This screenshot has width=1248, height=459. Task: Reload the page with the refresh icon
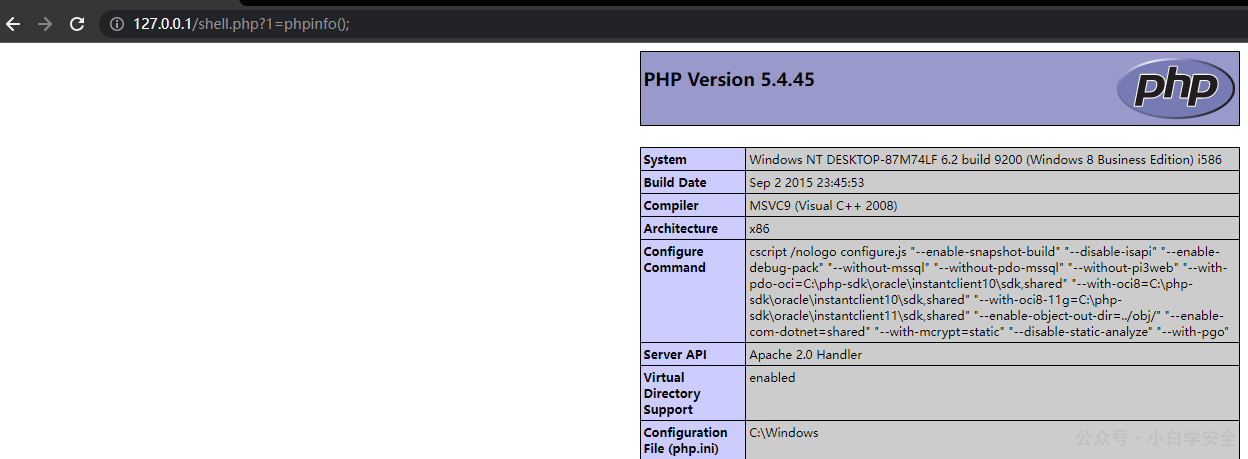pyautogui.click(x=77, y=24)
